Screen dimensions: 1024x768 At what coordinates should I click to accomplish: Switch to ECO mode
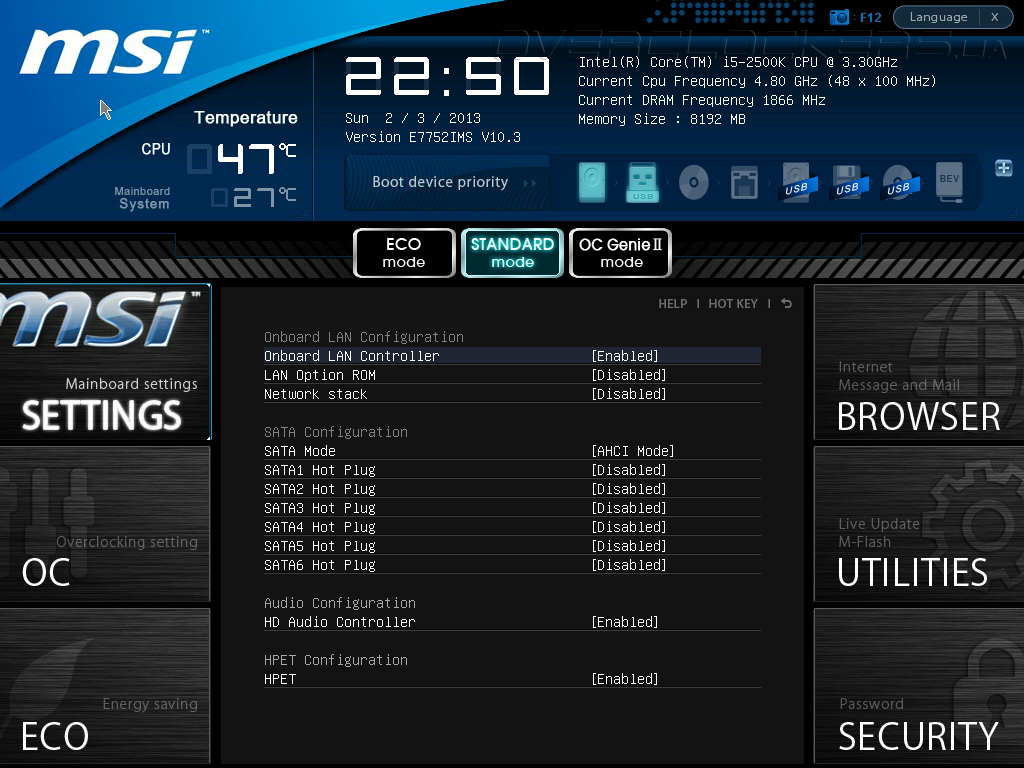click(x=404, y=253)
